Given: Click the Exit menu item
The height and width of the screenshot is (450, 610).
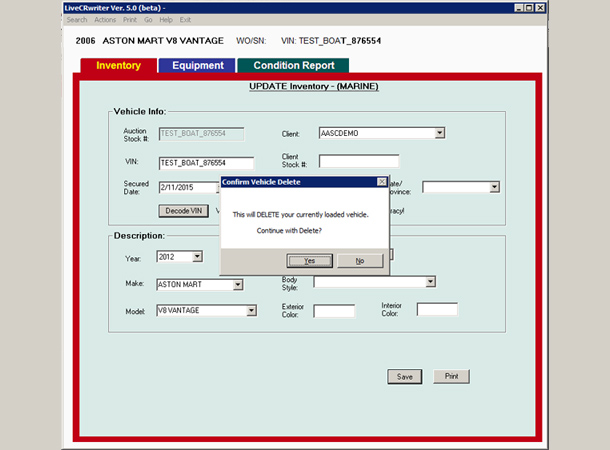Looking at the screenshot, I should click(x=185, y=20).
